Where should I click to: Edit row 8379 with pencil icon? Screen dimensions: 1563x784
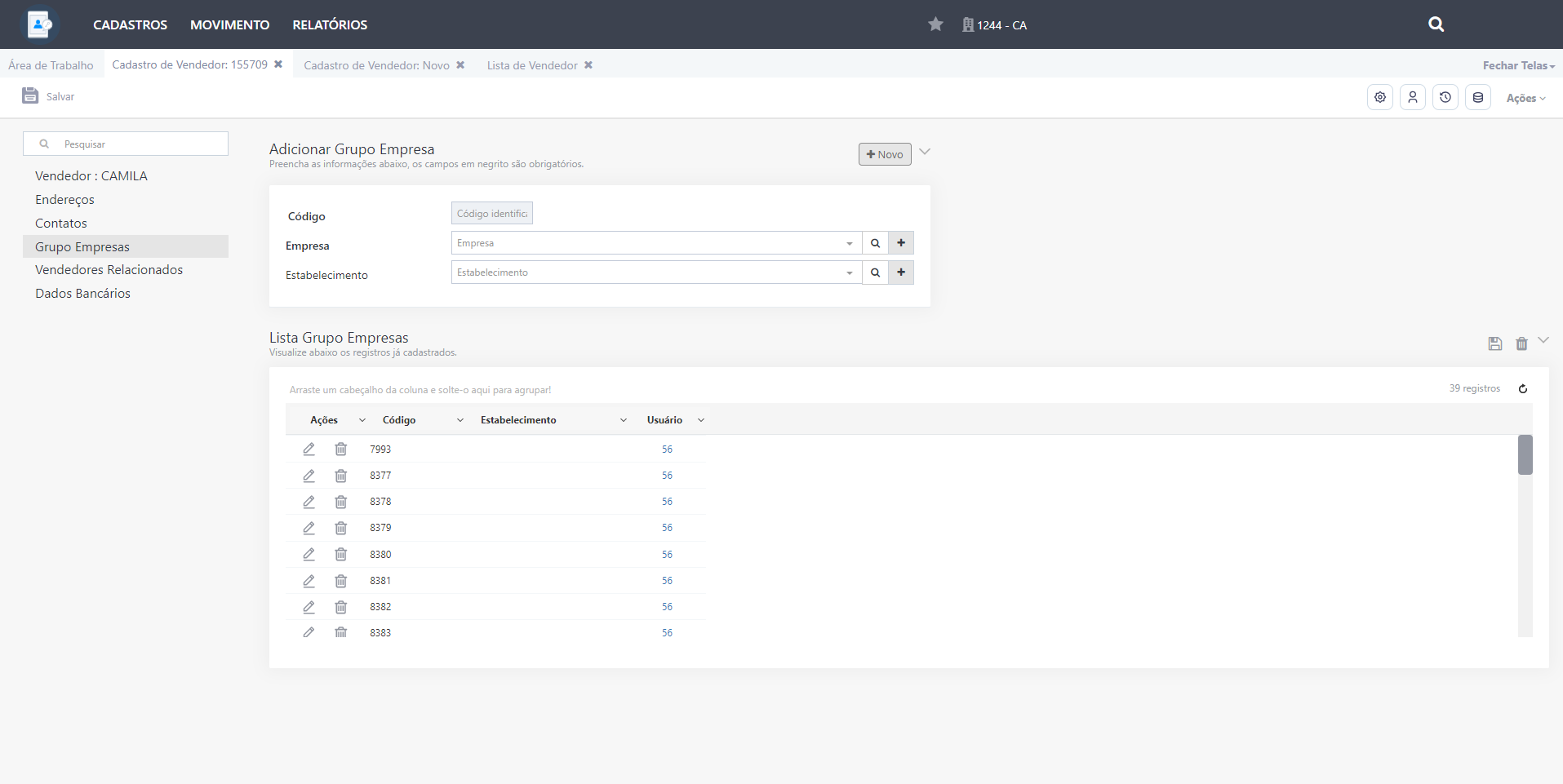[309, 527]
